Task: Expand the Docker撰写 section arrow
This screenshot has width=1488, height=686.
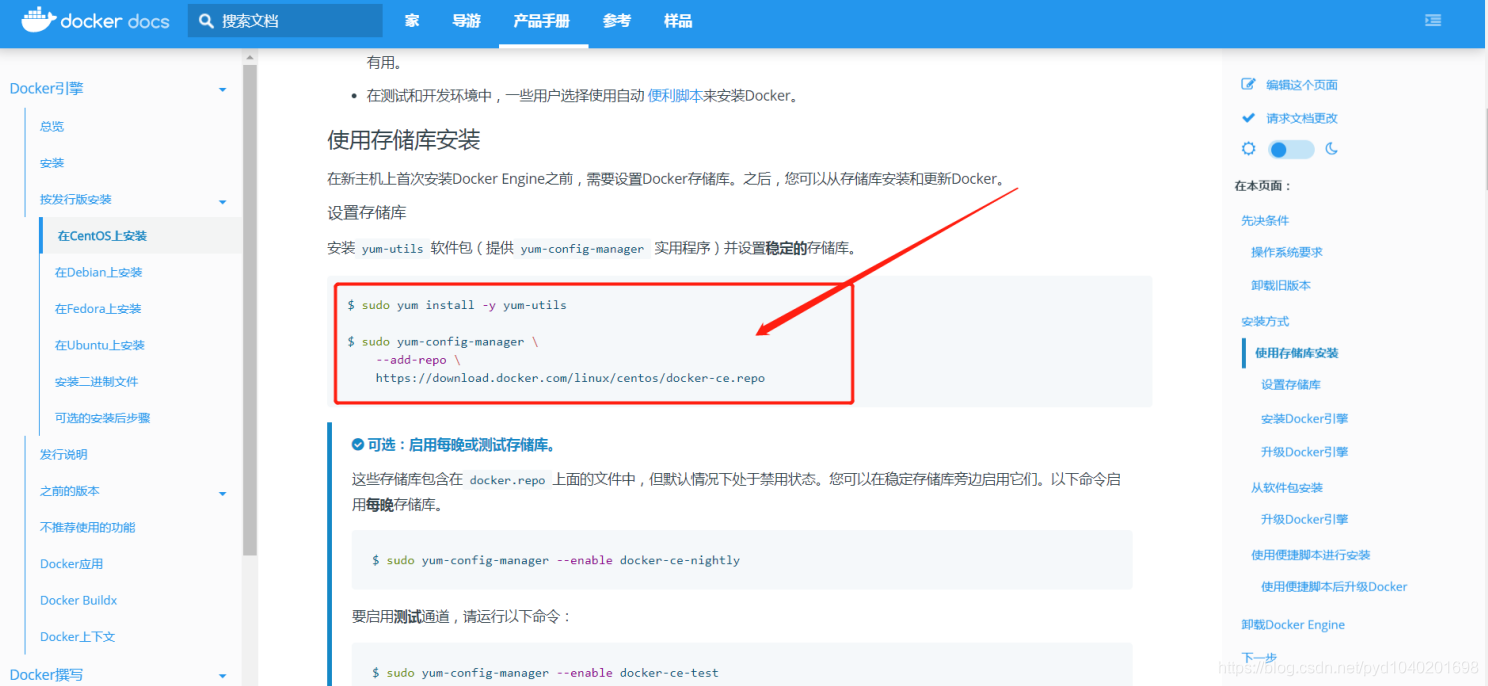Action: point(222,676)
